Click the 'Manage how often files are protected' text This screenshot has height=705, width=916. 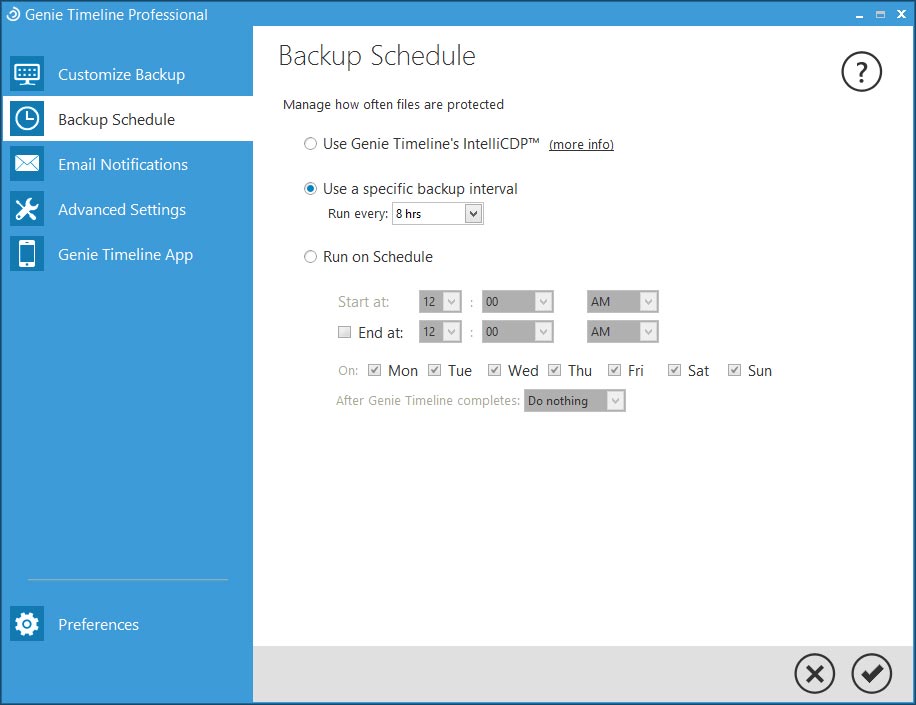393,105
